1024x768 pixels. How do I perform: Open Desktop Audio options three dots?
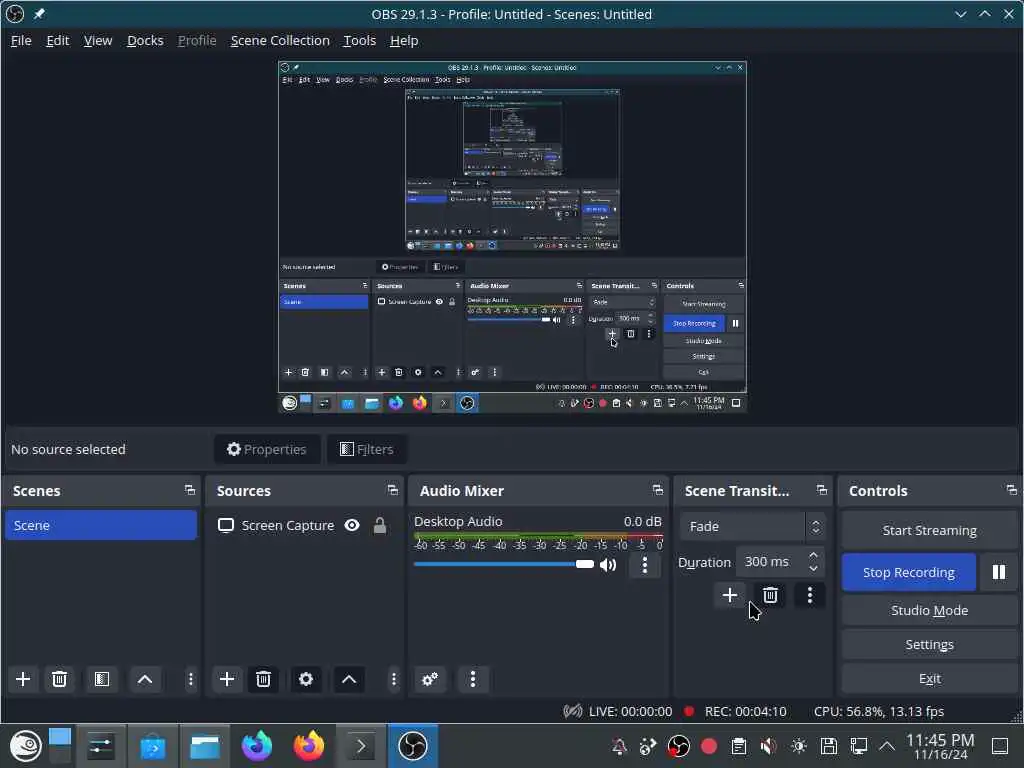(x=645, y=565)
